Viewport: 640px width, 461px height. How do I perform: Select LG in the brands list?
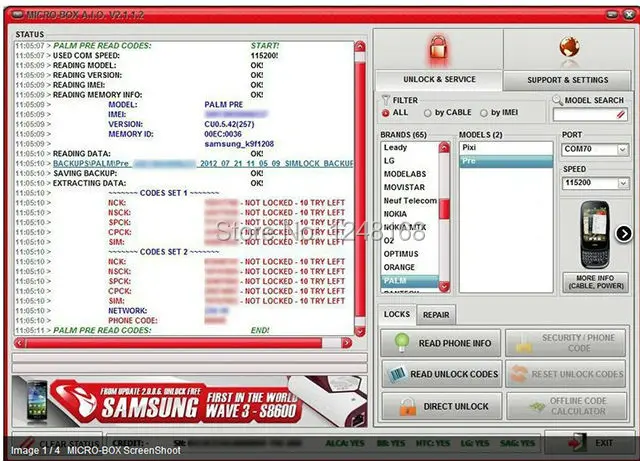point(410,161)
